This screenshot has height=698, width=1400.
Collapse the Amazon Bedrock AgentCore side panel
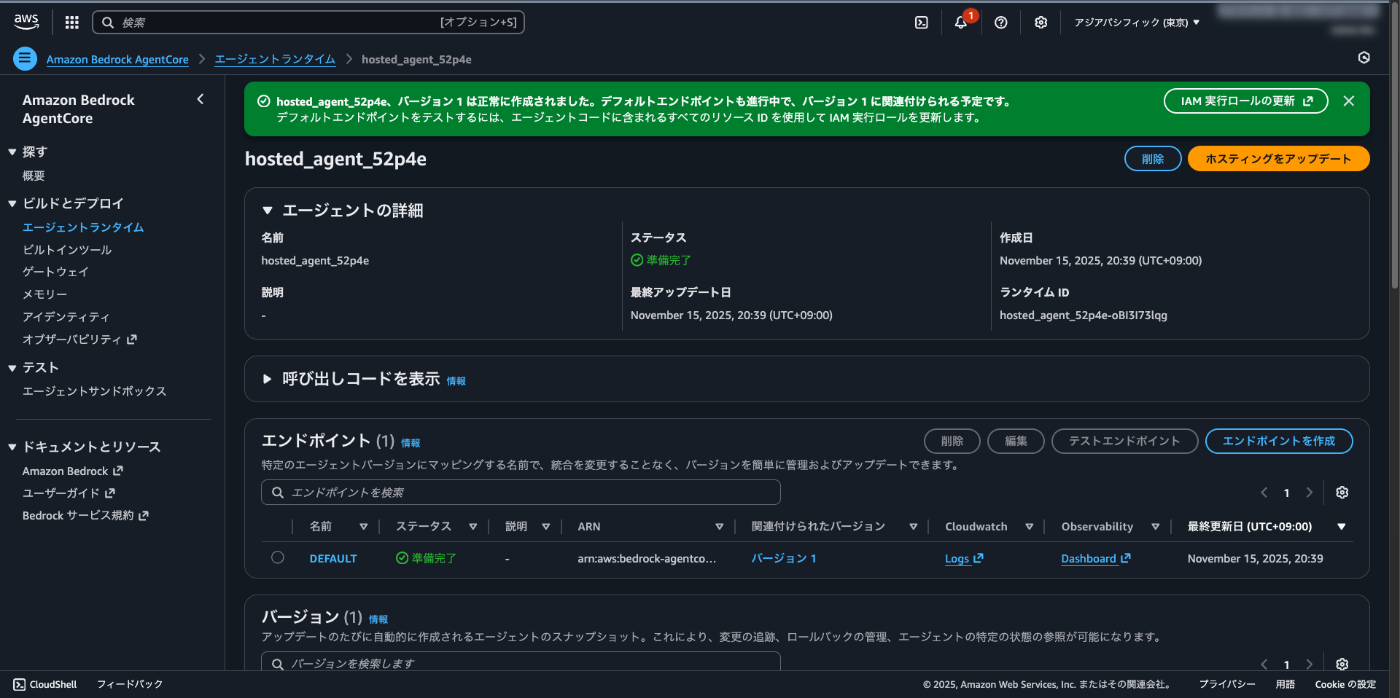[200, 99]
